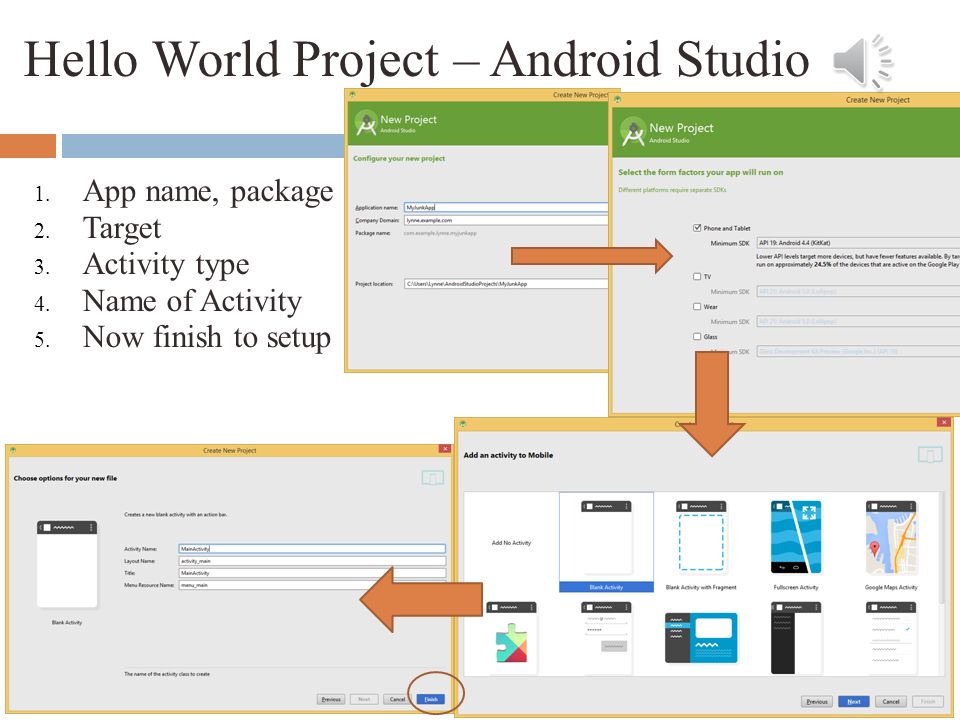Click the Project location input field
Viewport: 960px width, 720px height.
(x=506, y=283)
